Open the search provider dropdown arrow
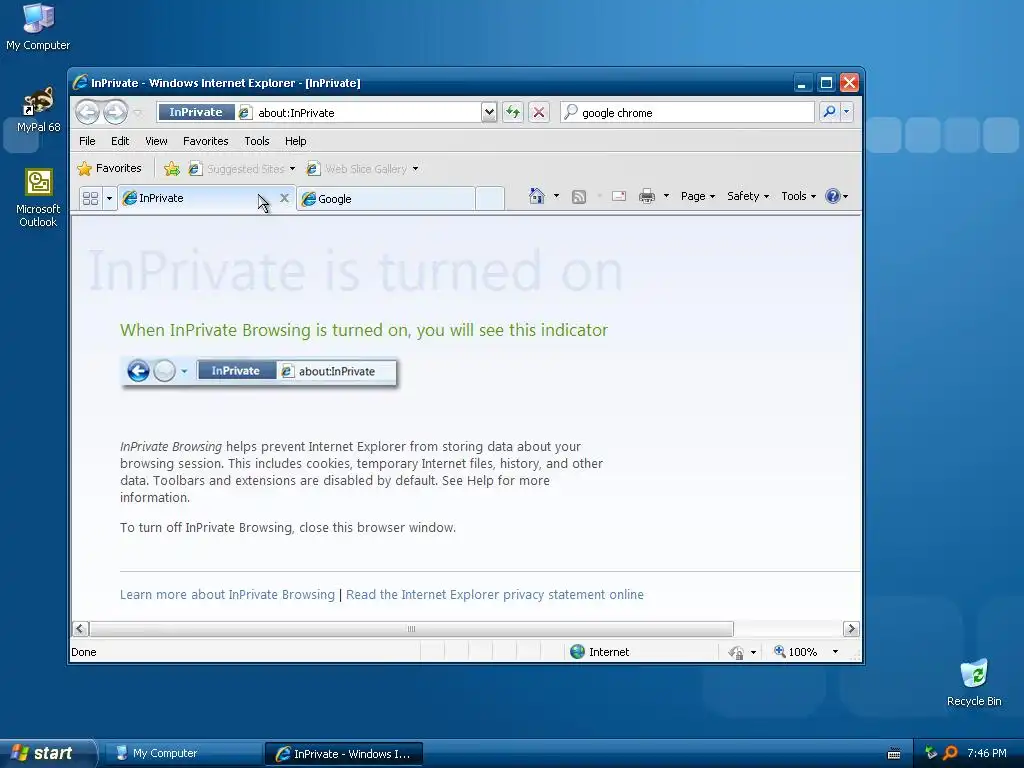The width and height of the screenshot is (1024, 768). click(846, 112)
